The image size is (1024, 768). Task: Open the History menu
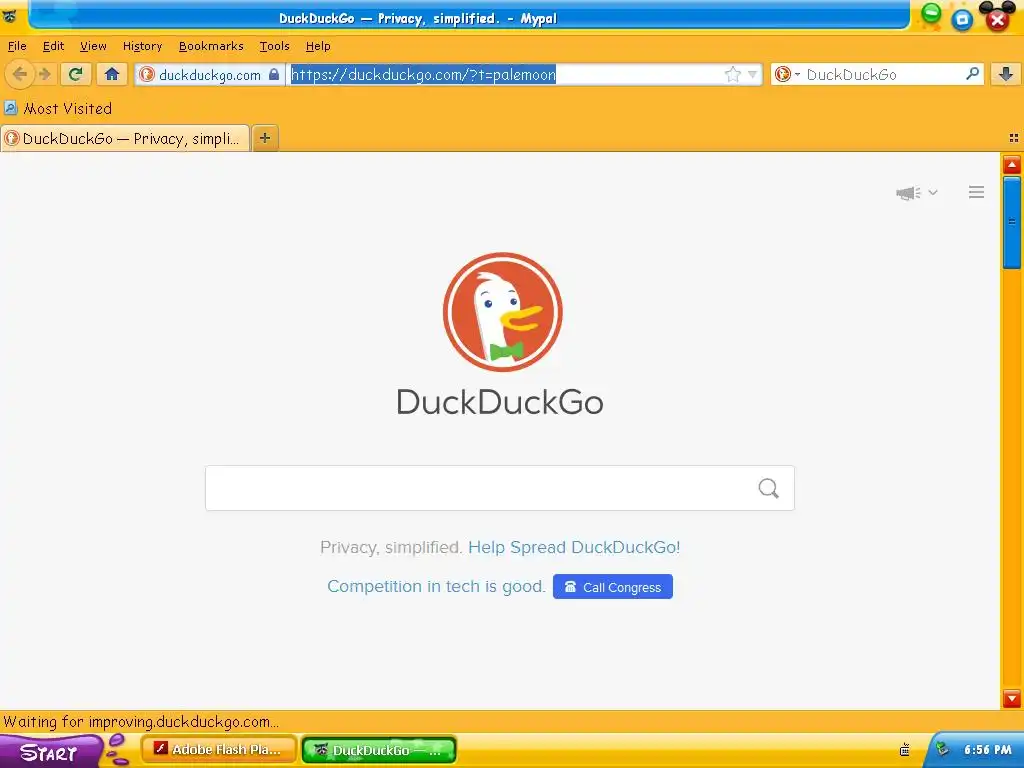[x=142, y=46]
